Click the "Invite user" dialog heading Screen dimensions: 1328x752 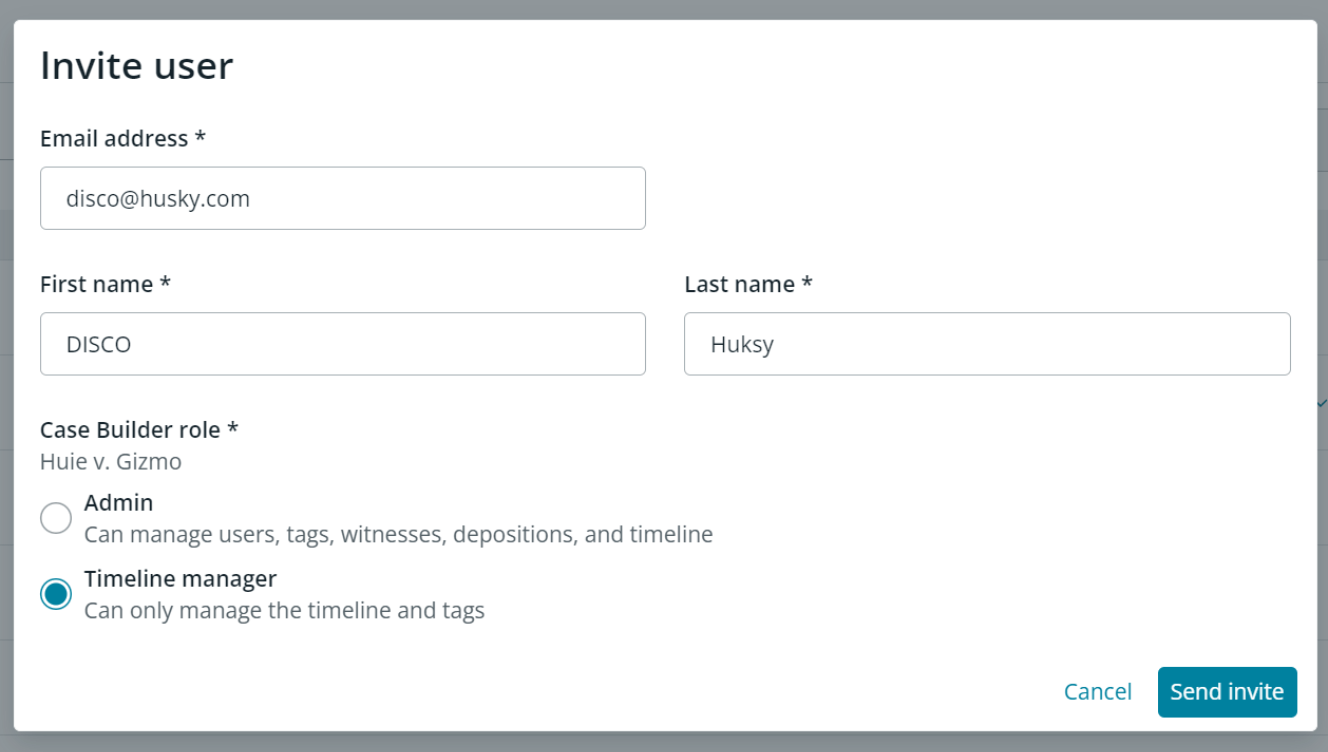pyautogui.click(x=136, y=66)
